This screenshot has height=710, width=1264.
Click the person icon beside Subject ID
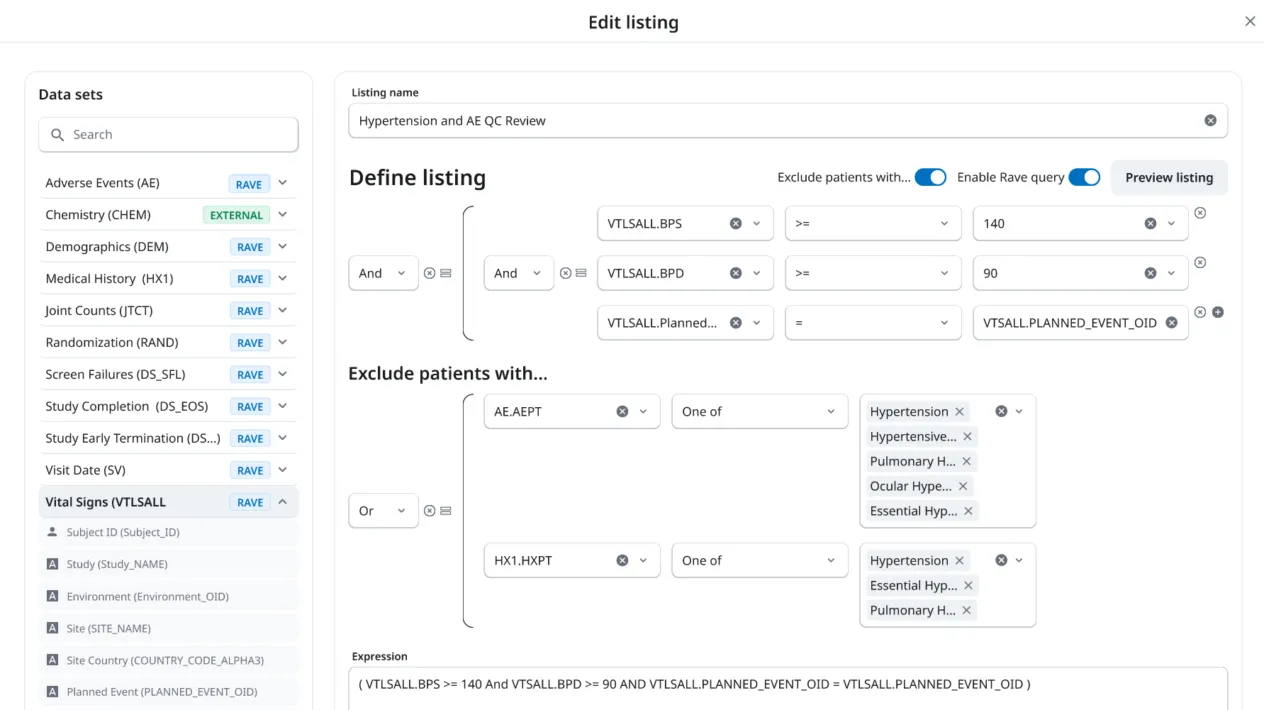click(x=51, y=533)
